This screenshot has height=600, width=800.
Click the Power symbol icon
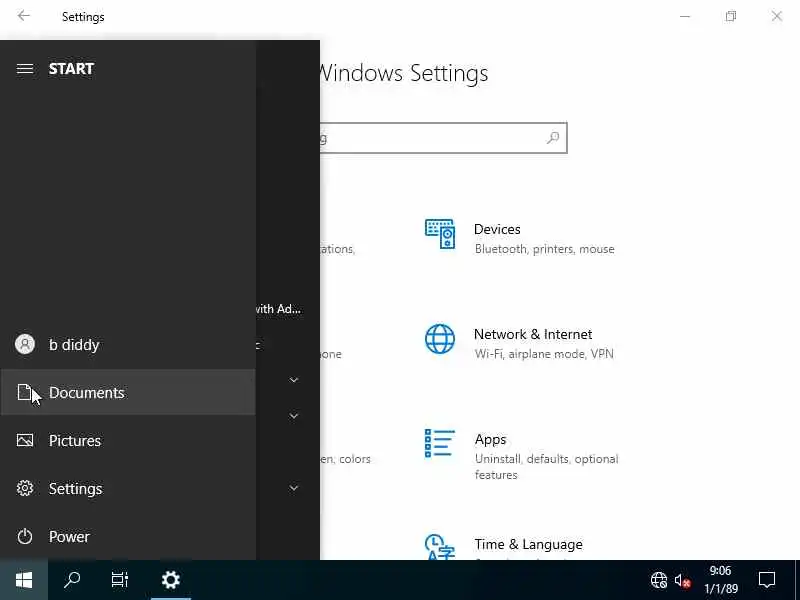[x=24, y=536]
